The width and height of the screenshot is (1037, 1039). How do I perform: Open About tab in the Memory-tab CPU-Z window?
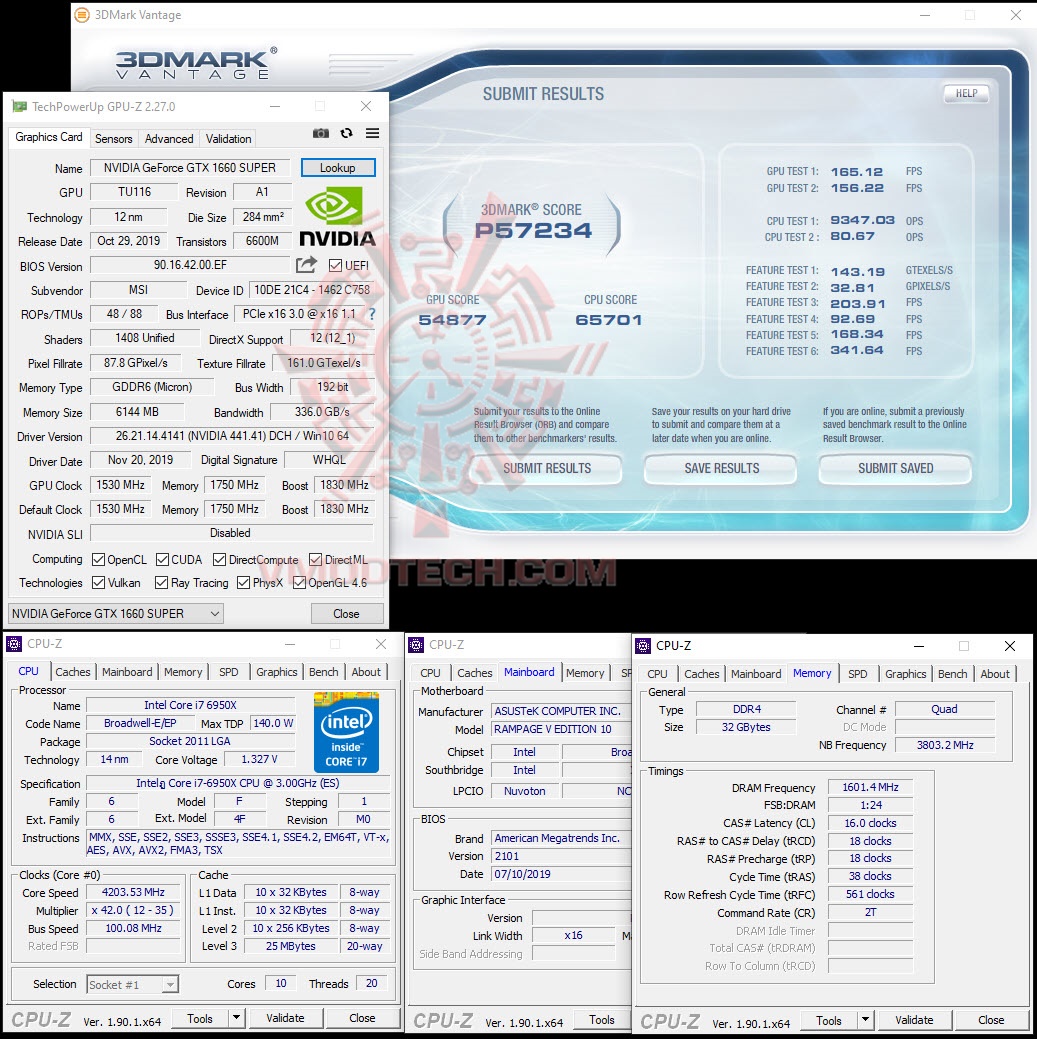pos(995,674)
